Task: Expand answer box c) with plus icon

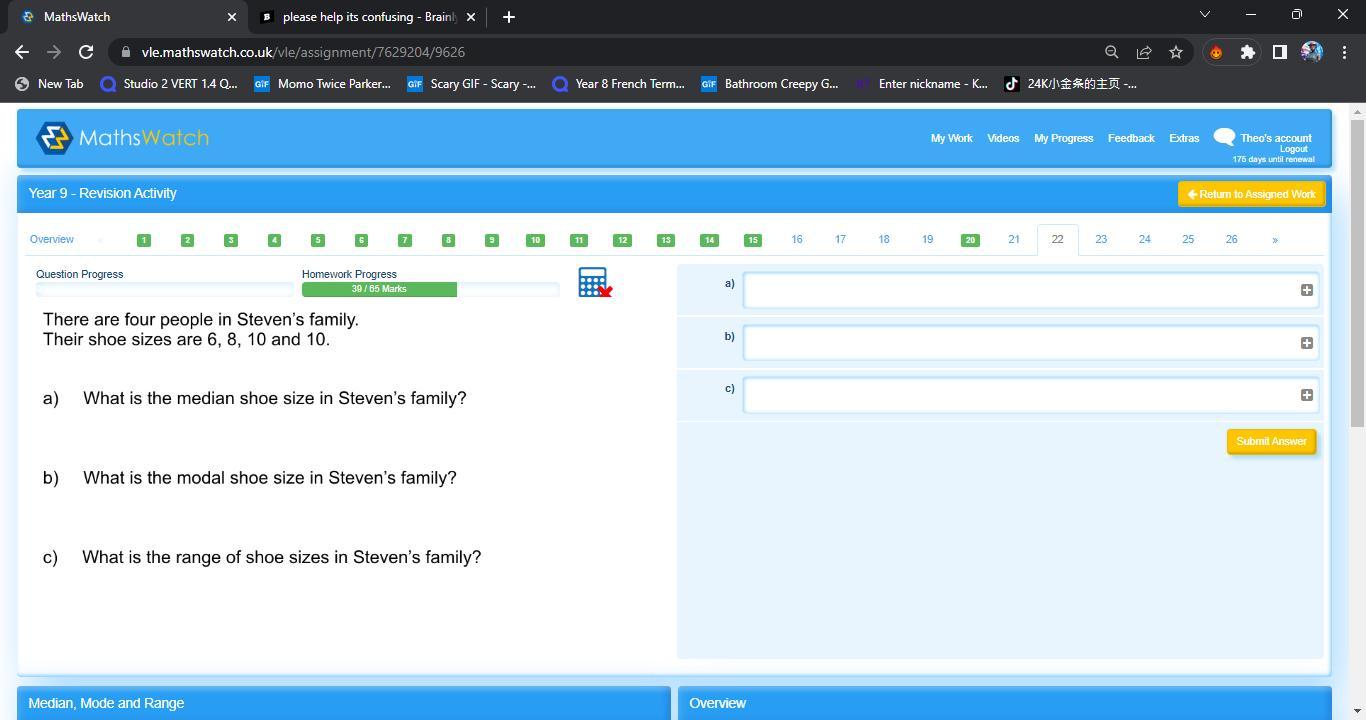Action: point(1306,395)
